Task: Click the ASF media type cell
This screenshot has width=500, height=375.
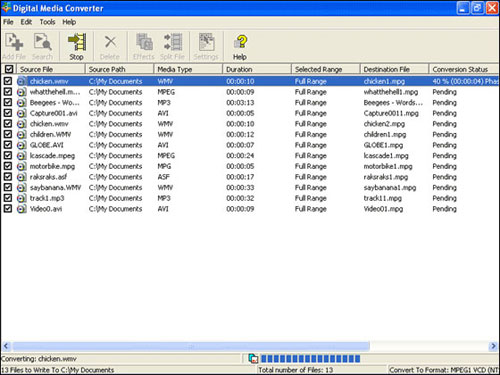Action: (164, 177)
